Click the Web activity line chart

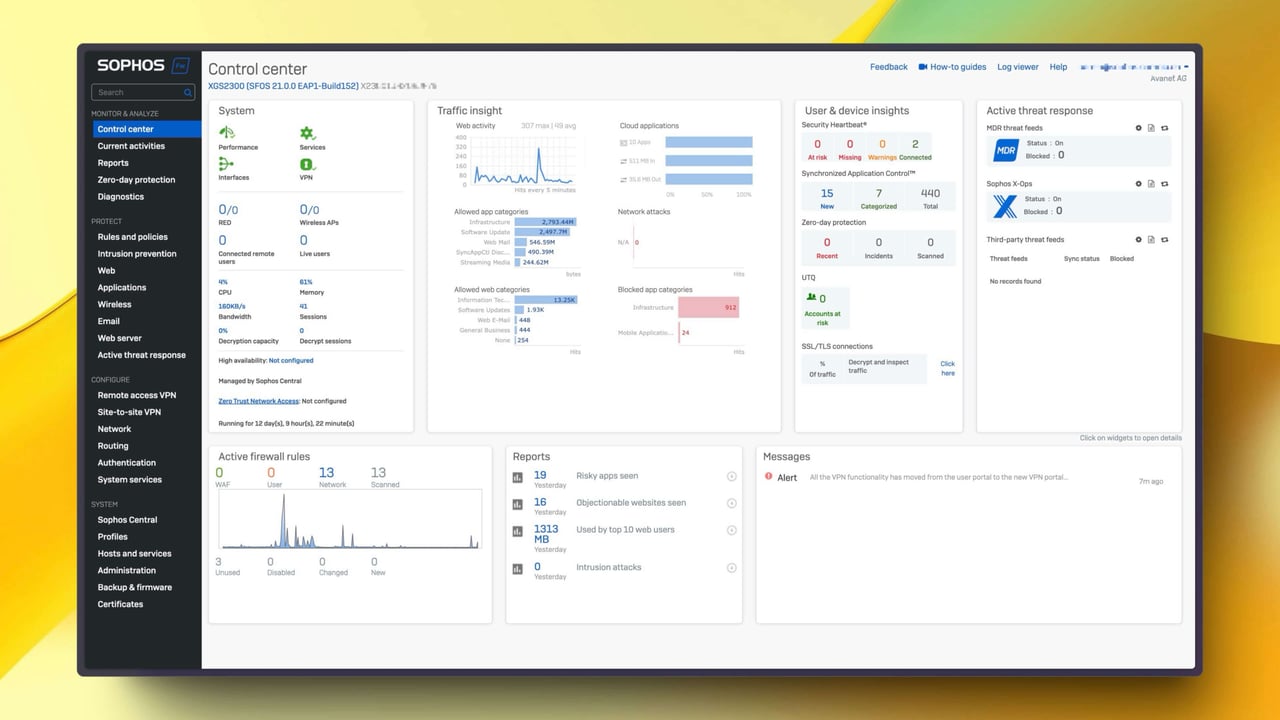tap(522, 161)
